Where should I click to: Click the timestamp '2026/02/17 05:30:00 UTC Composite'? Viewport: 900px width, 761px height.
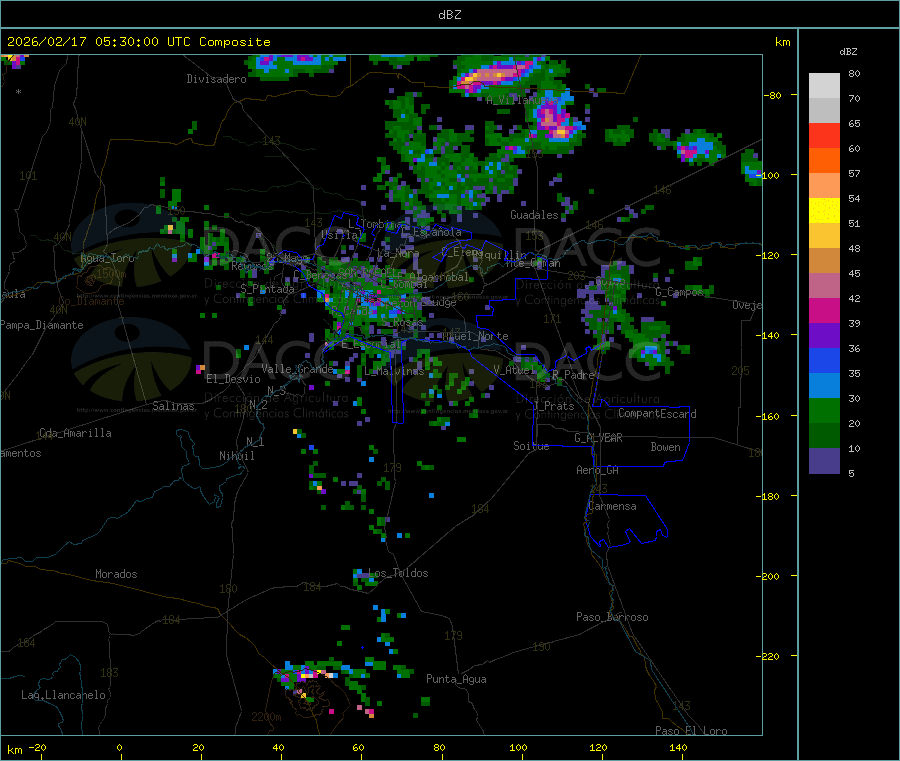138,42
